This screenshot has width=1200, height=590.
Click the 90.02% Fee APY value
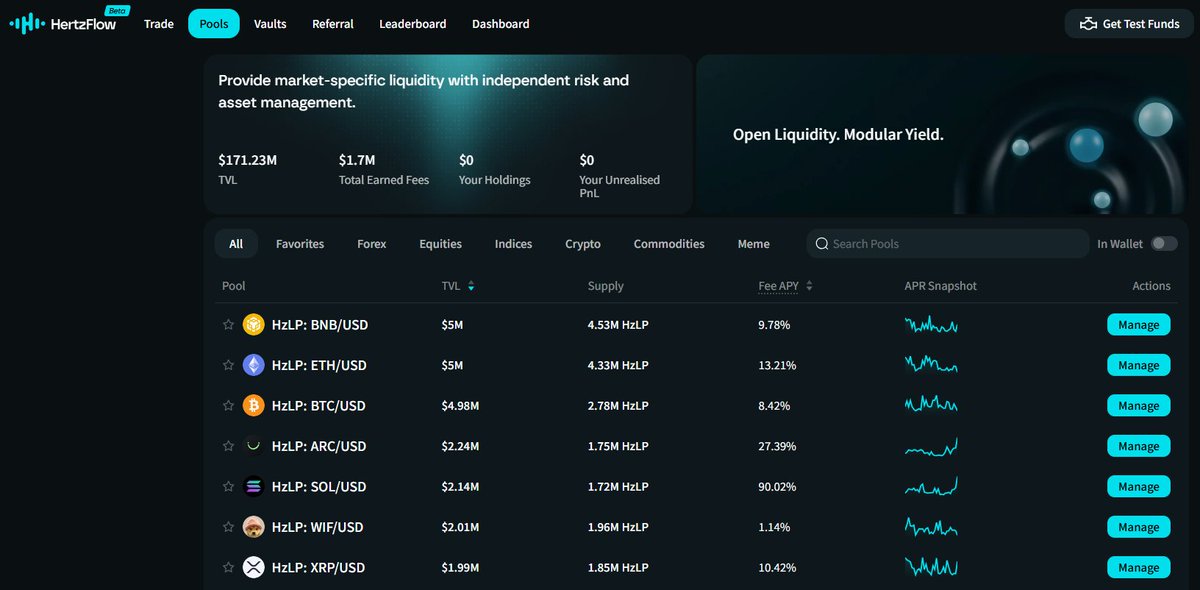click(777, 487)
